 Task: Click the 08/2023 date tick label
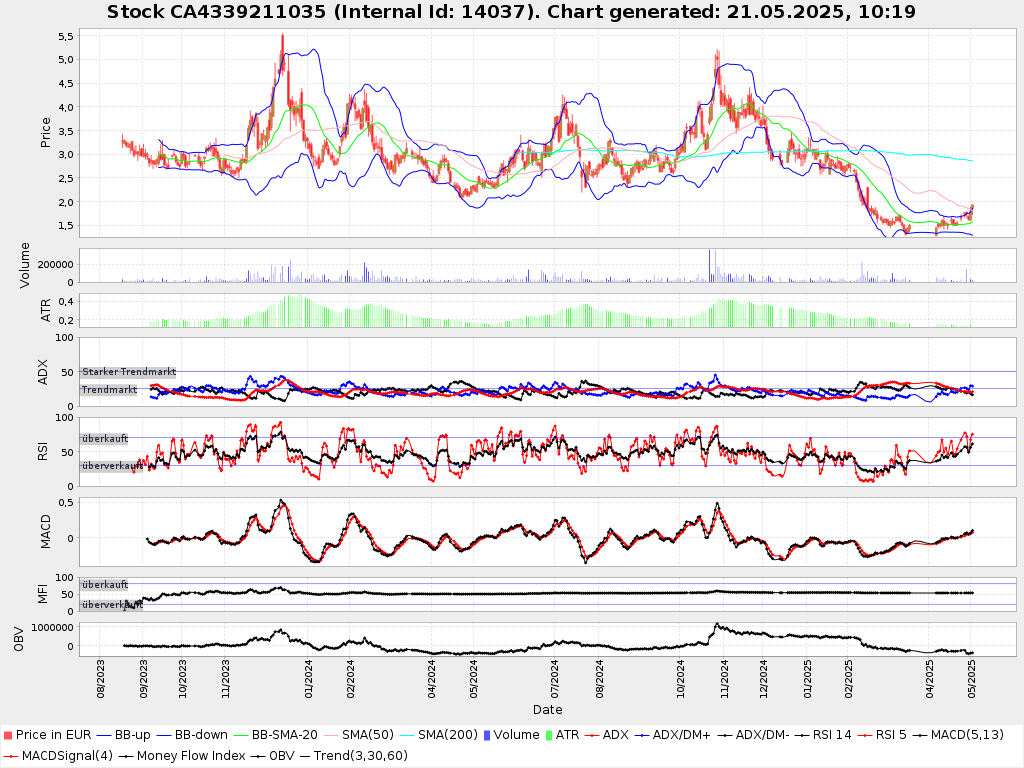pos(101,679)
